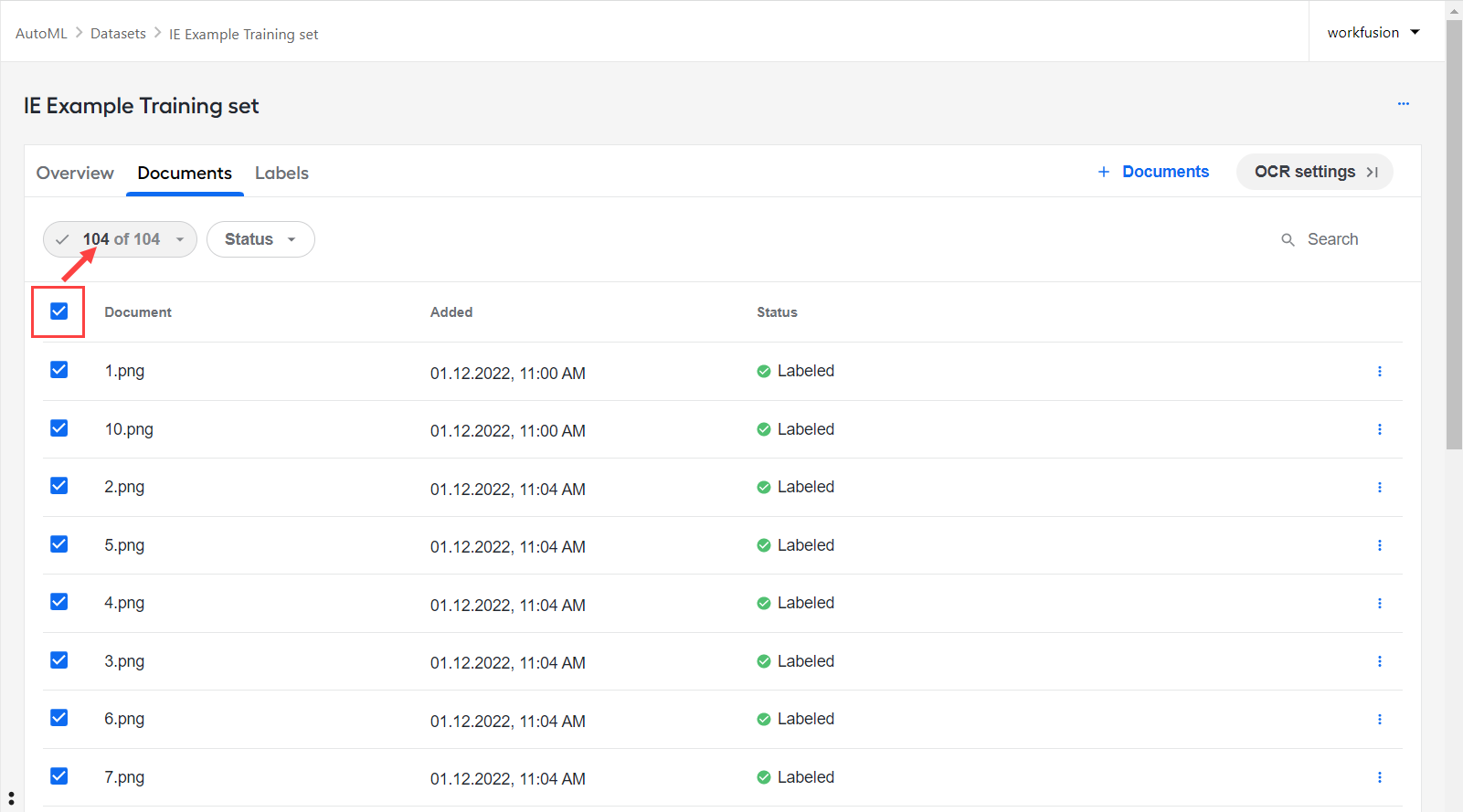1463x812 pixels.
Task: Open row options for 6.png
Action: click(1379, 720)
